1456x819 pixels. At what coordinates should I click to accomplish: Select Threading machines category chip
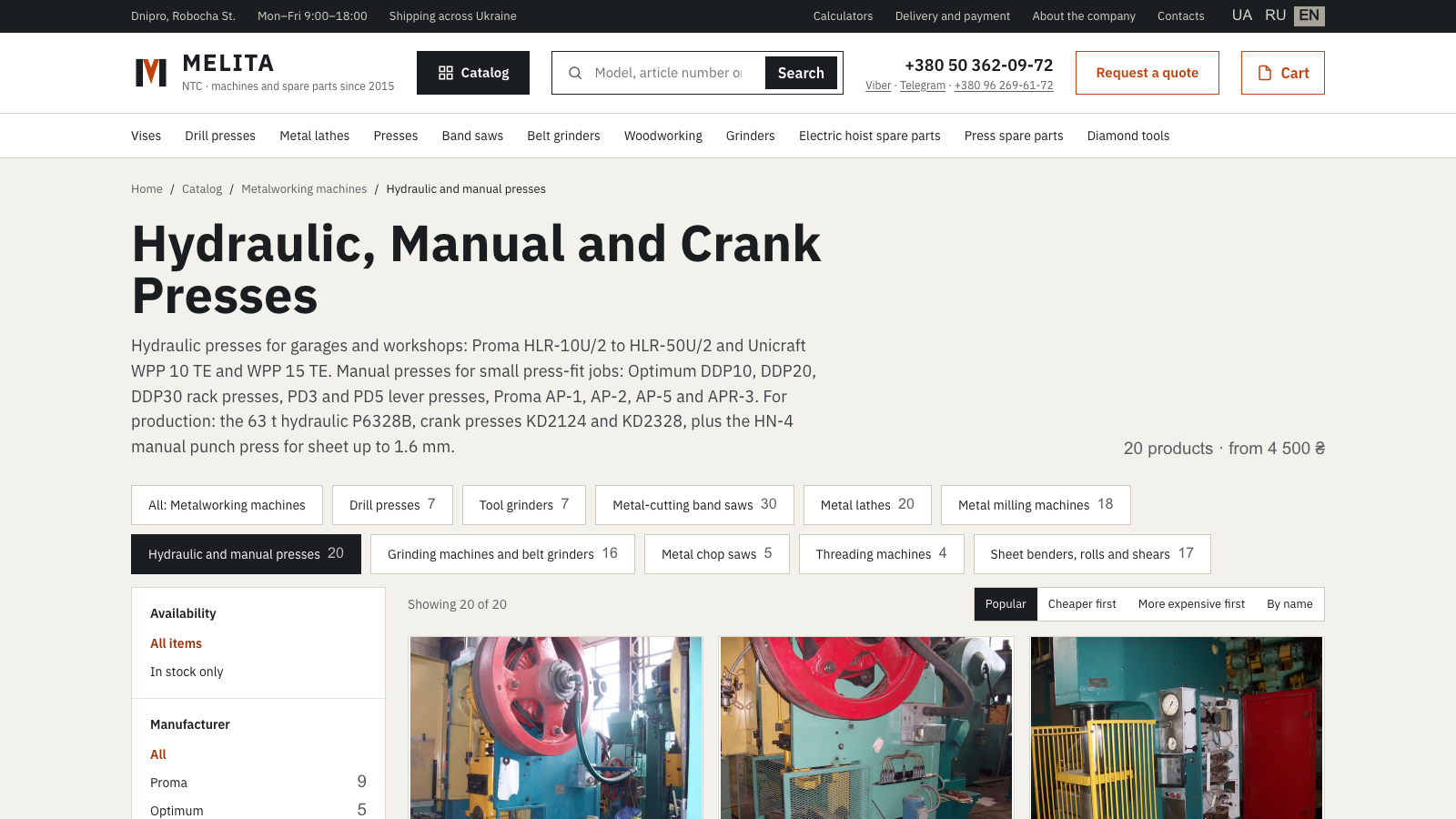881,554
